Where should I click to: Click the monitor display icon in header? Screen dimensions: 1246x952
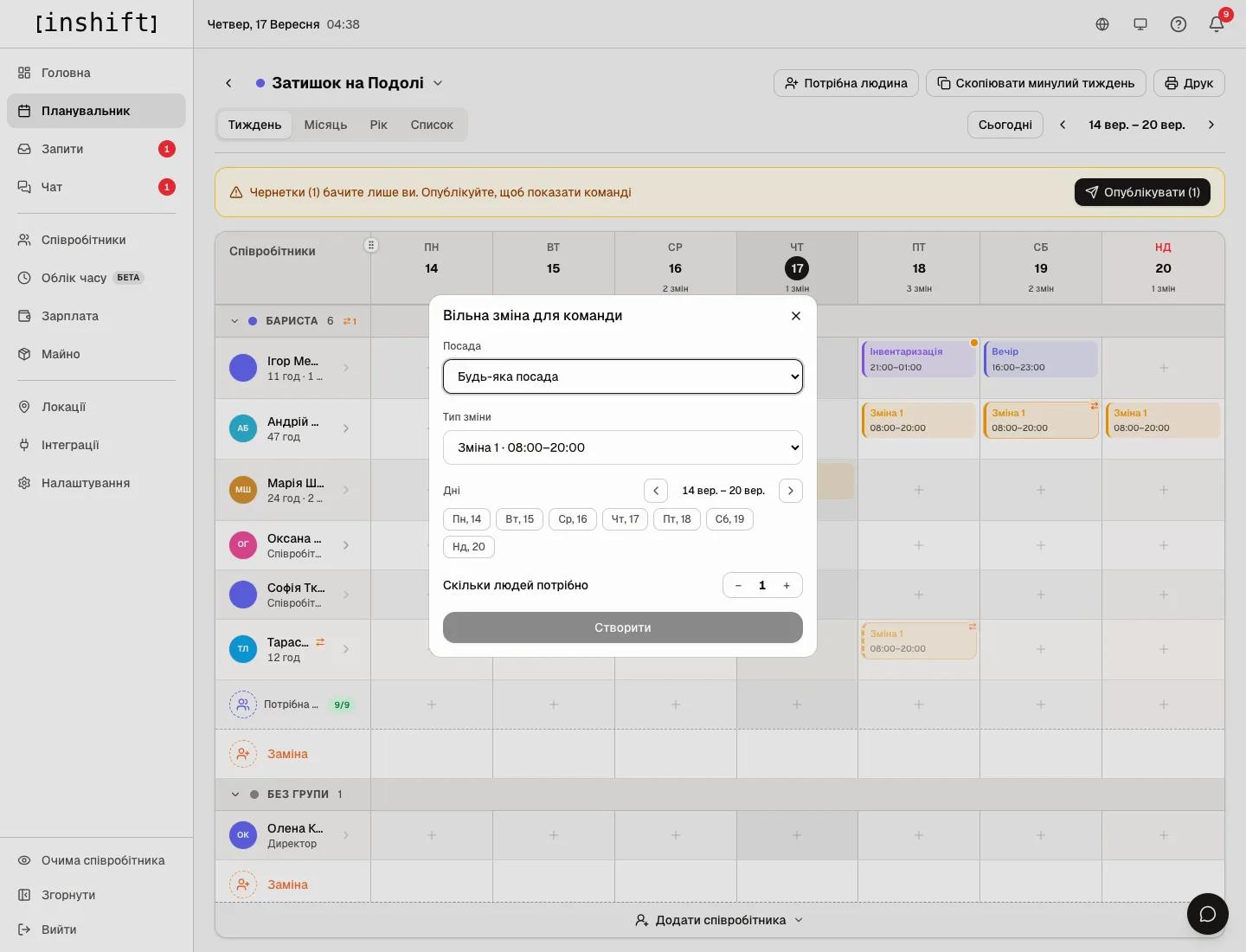(x=1140, y=24)
